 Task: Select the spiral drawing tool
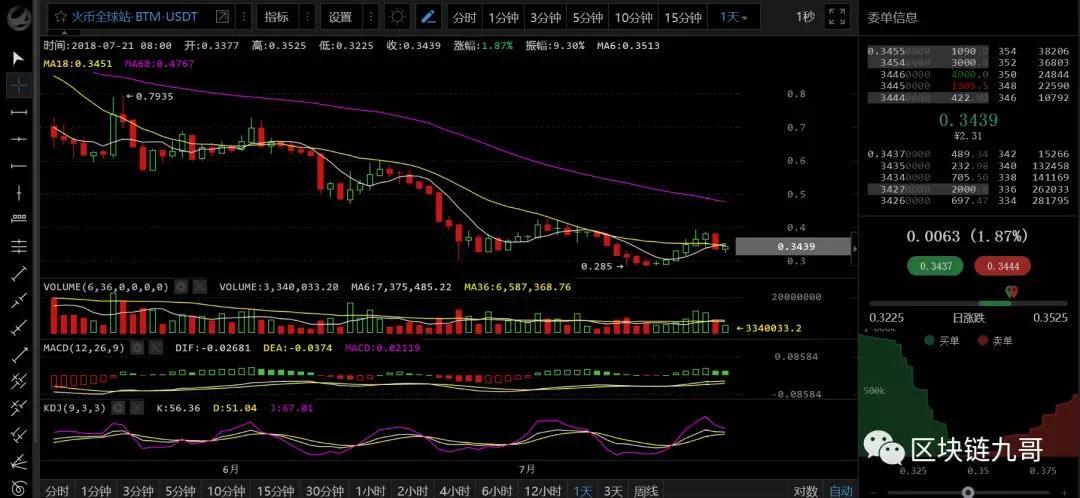19,488
